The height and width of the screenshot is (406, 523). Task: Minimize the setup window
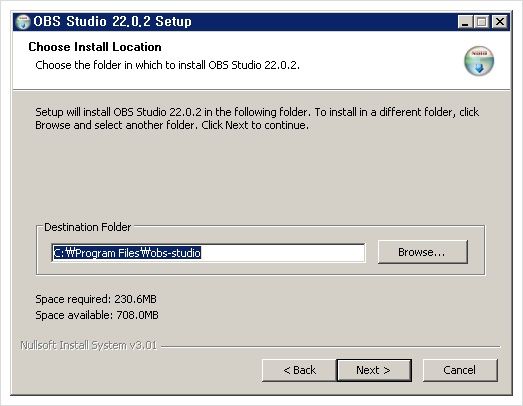click(465, 22)
